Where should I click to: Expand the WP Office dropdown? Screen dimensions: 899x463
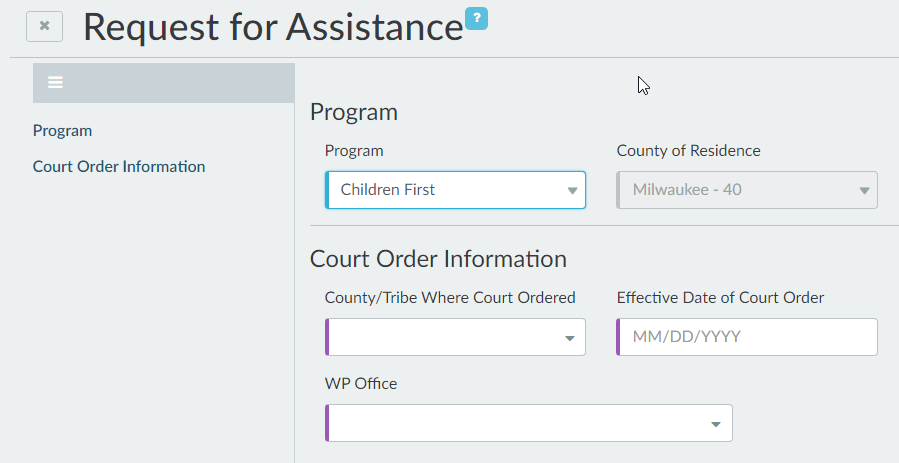tap(529, 423)
